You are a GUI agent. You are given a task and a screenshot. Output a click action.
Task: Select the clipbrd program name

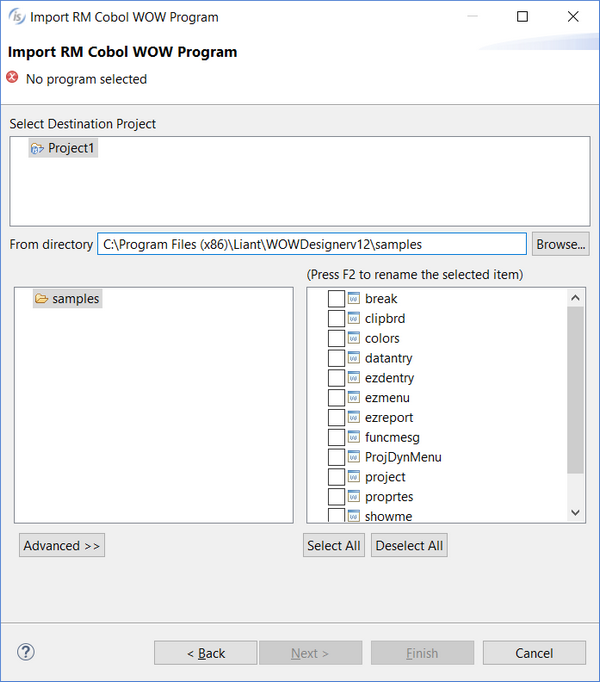point(385,318)
